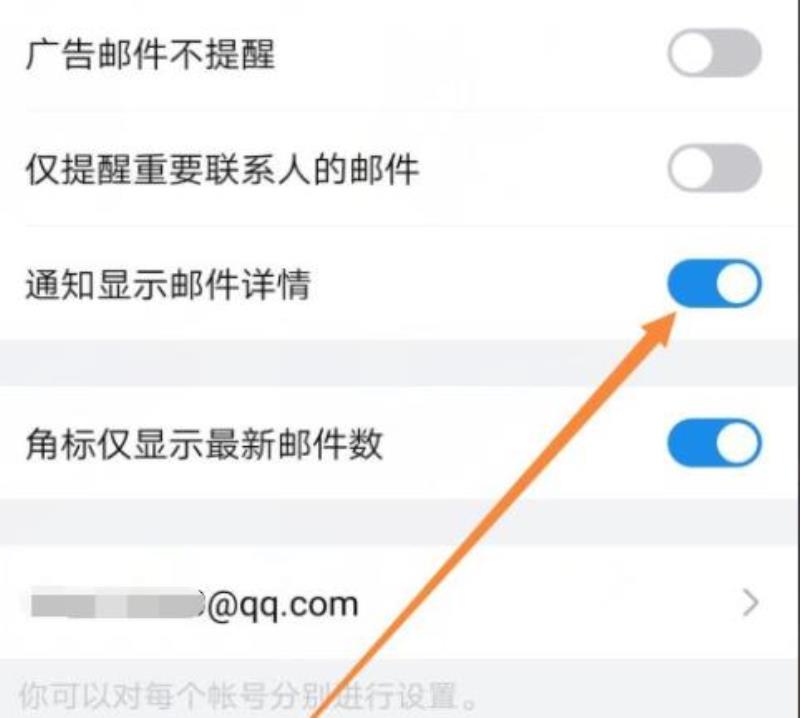Tap white knob of 广告邮件不提醒 switch
800x718 pixels.
[692, 53]
